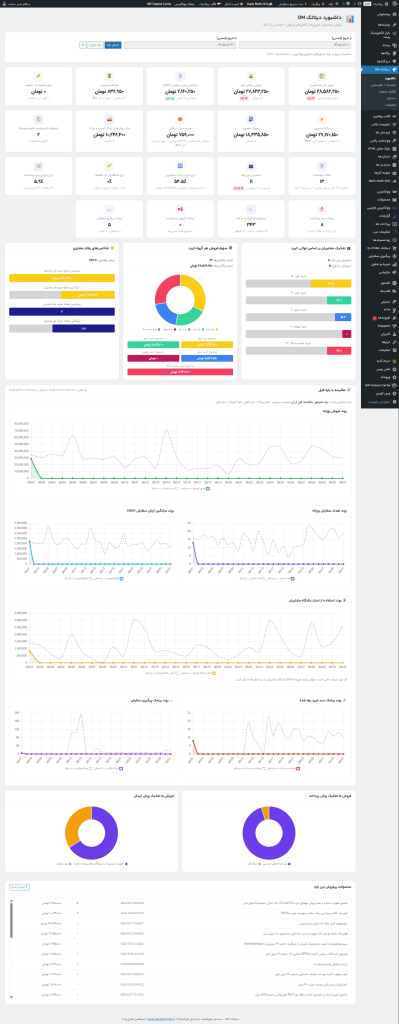Open Snippets in the sidebar
Image resolution: width=399 pixels, height=1024 pixels.
(x=379, y=326)
